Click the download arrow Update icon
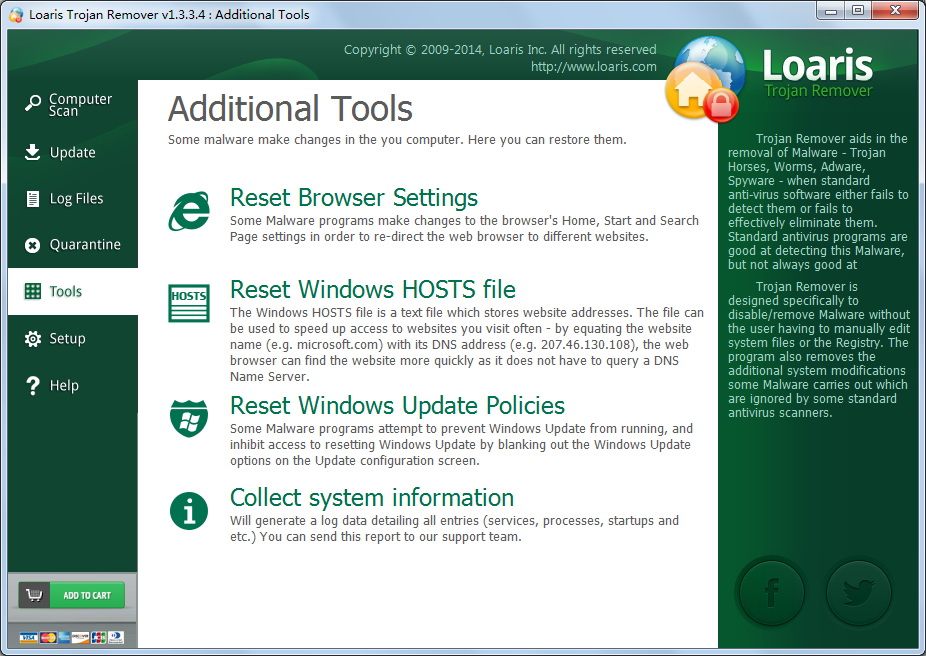The width and height of the screenshot is (926, 656). (x=32, y=152)
